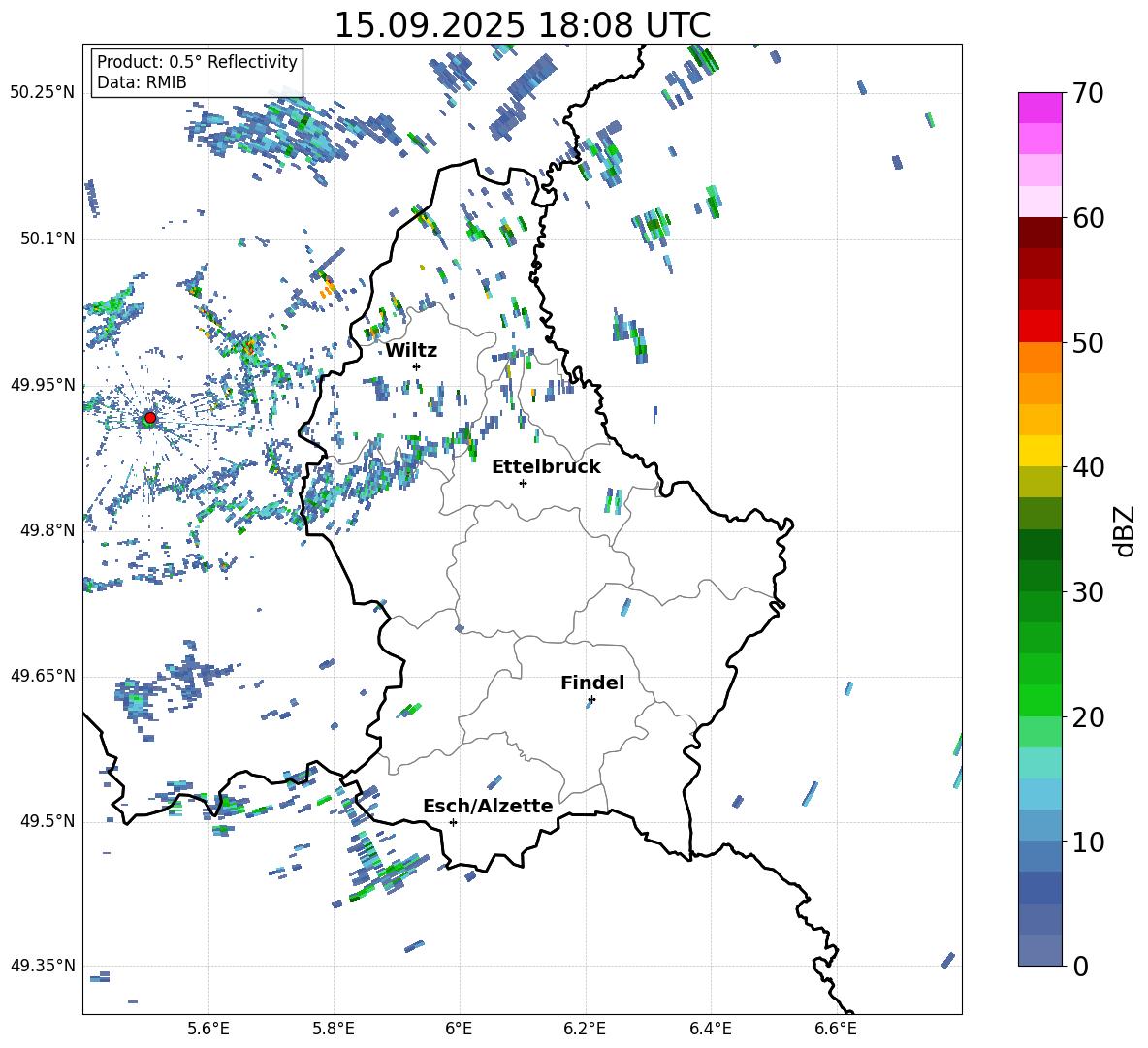Click the 0 dBZ colorbar tick label

[x=1080, y=966]
